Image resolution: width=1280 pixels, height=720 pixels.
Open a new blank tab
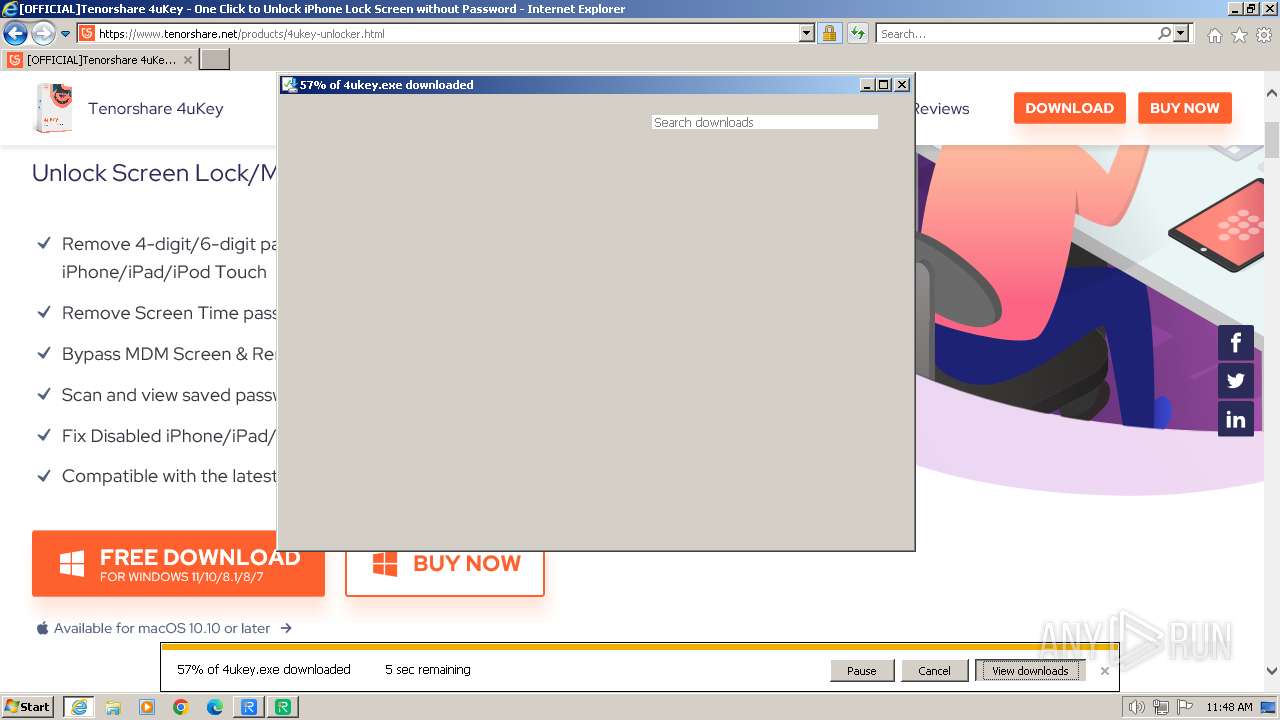tap(215, 60)
